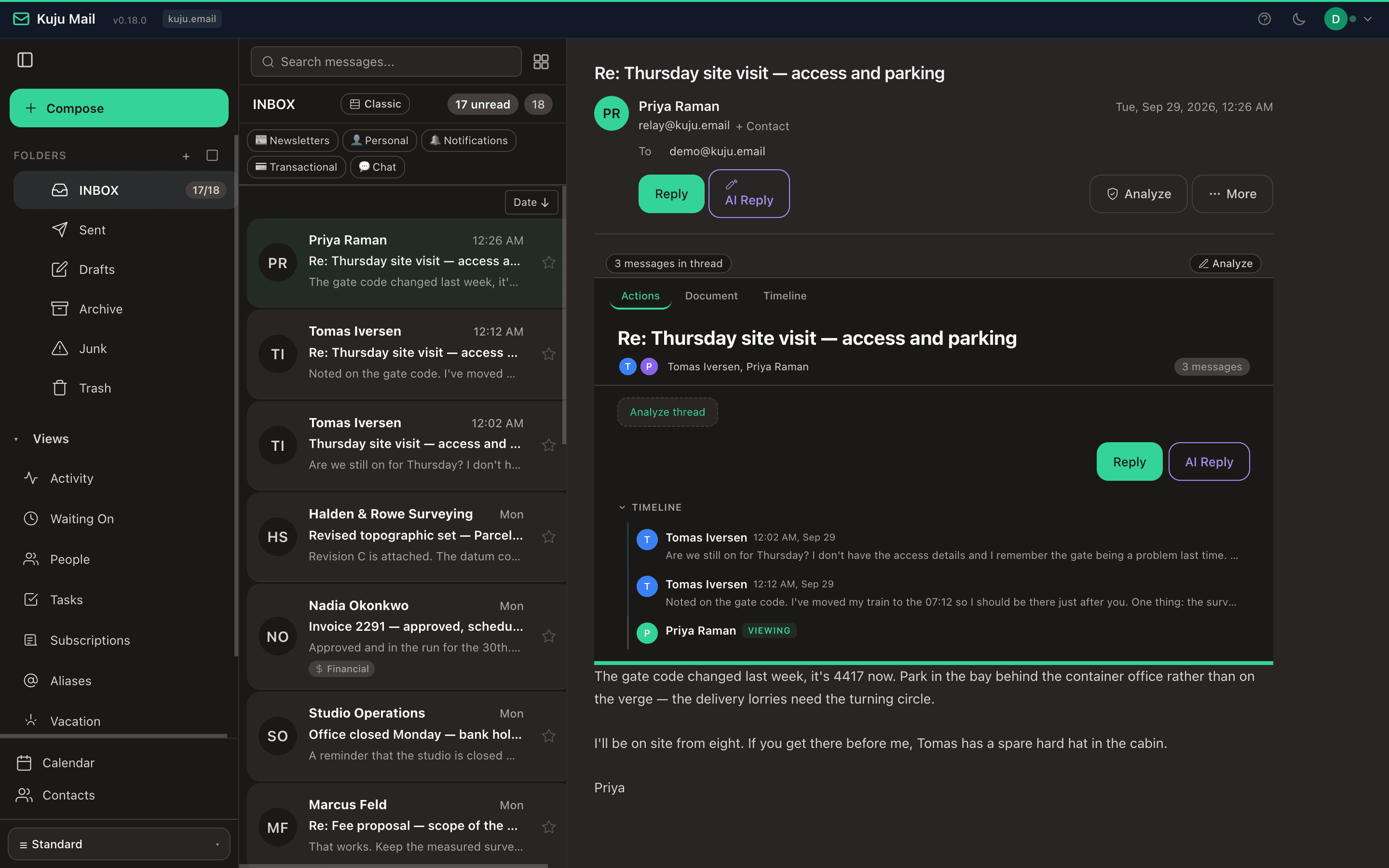Add sender via + Contact link
This screenshot has height=868, width=1389.
click(x=762, y=126)
